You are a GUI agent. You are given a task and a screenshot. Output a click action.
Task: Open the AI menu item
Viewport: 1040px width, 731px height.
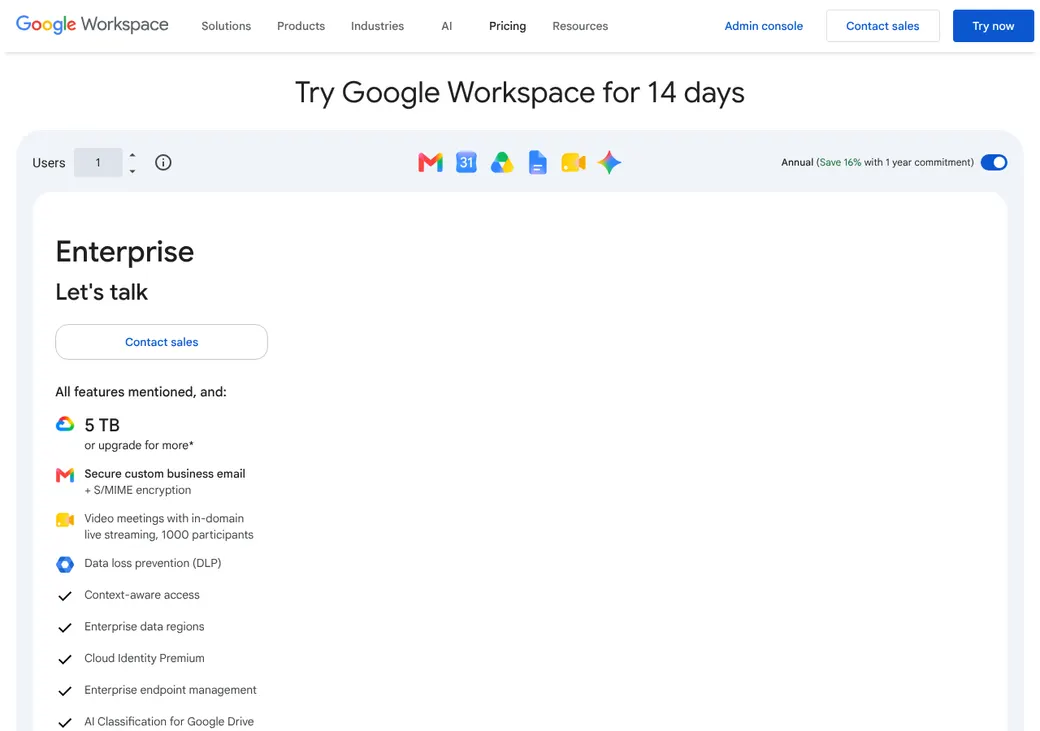tap(447, 26)
